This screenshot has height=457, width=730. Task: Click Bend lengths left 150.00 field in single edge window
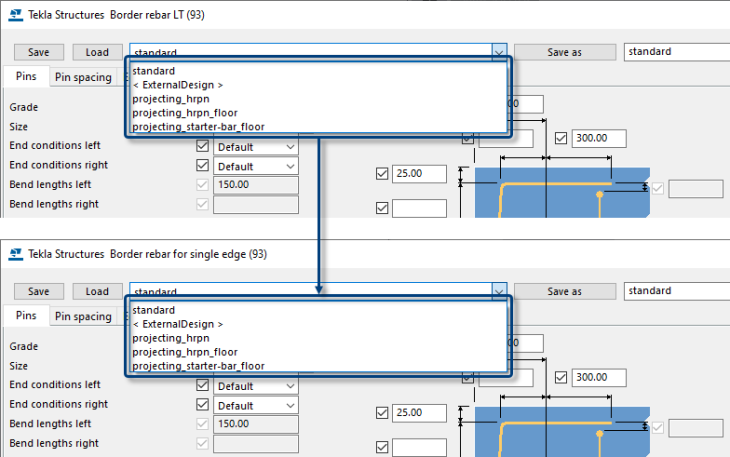coord(256,424)
